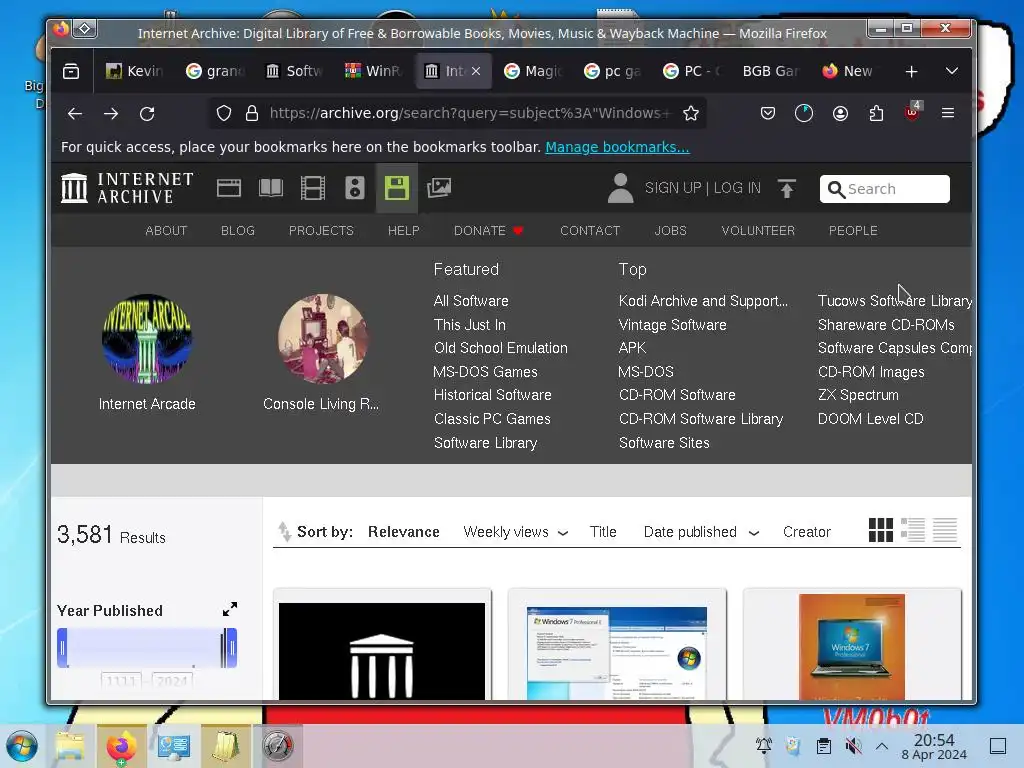
Task: Click LOG IN link
Action: 737,188
